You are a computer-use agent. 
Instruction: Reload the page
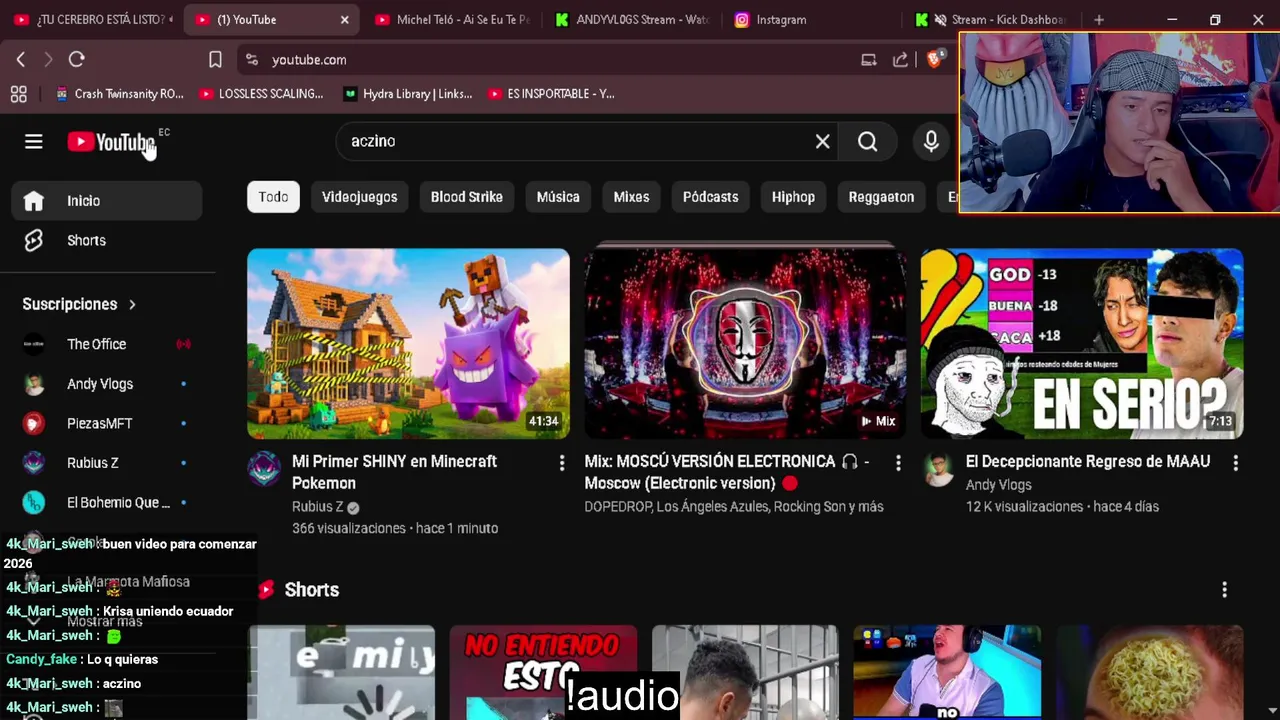point(76,60)
